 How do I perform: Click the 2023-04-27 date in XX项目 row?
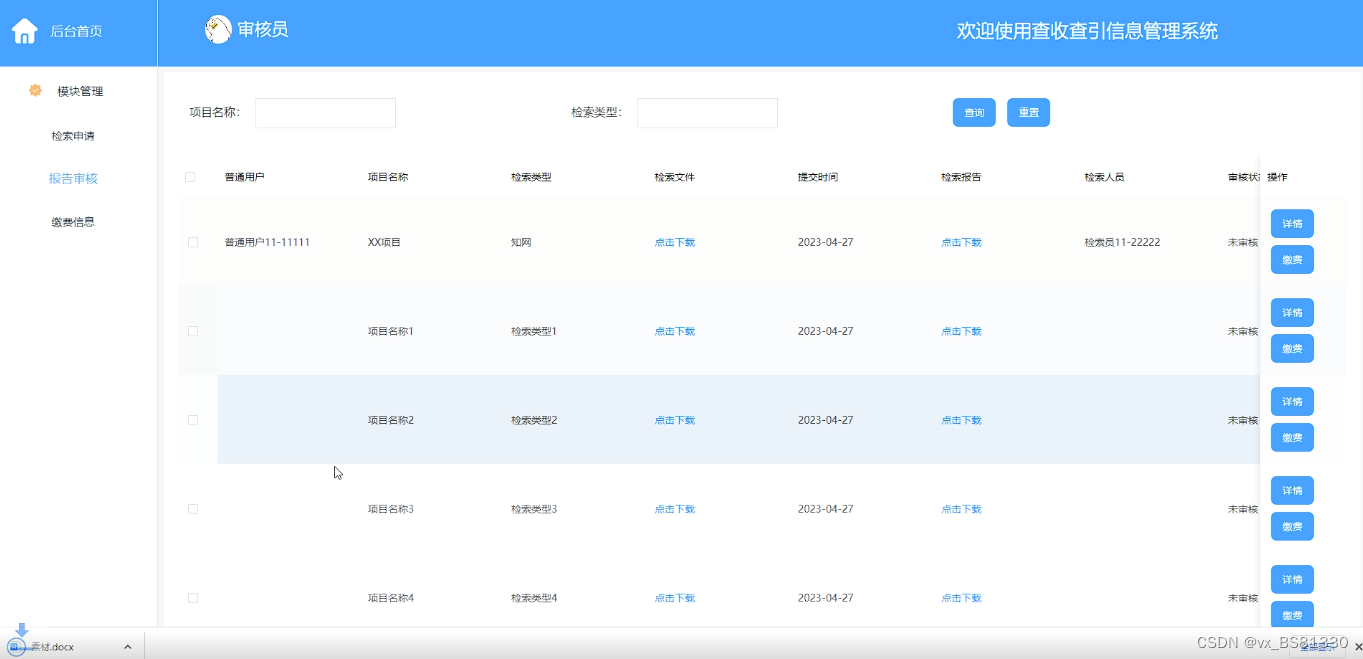click(825, 242)
